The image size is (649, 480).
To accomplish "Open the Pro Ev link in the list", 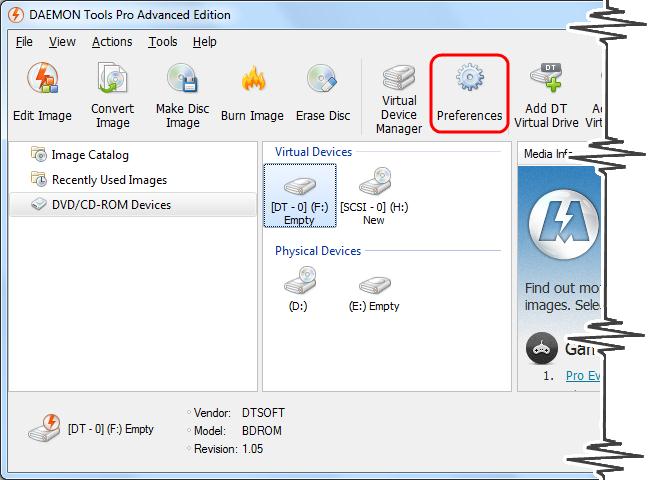I will 583,376.
